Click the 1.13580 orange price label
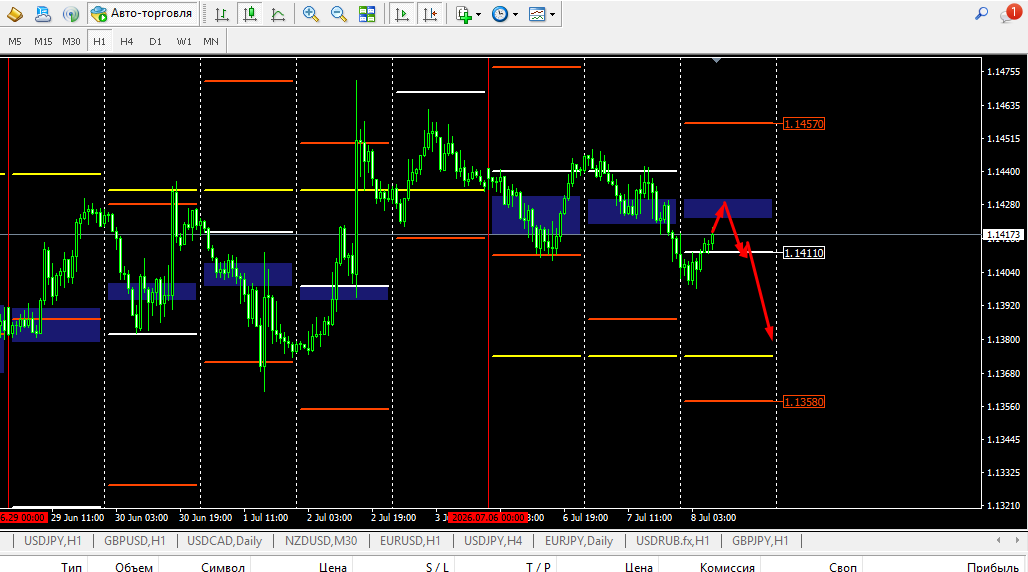The height and width of the screenshot is (572, 1028). 804,401
